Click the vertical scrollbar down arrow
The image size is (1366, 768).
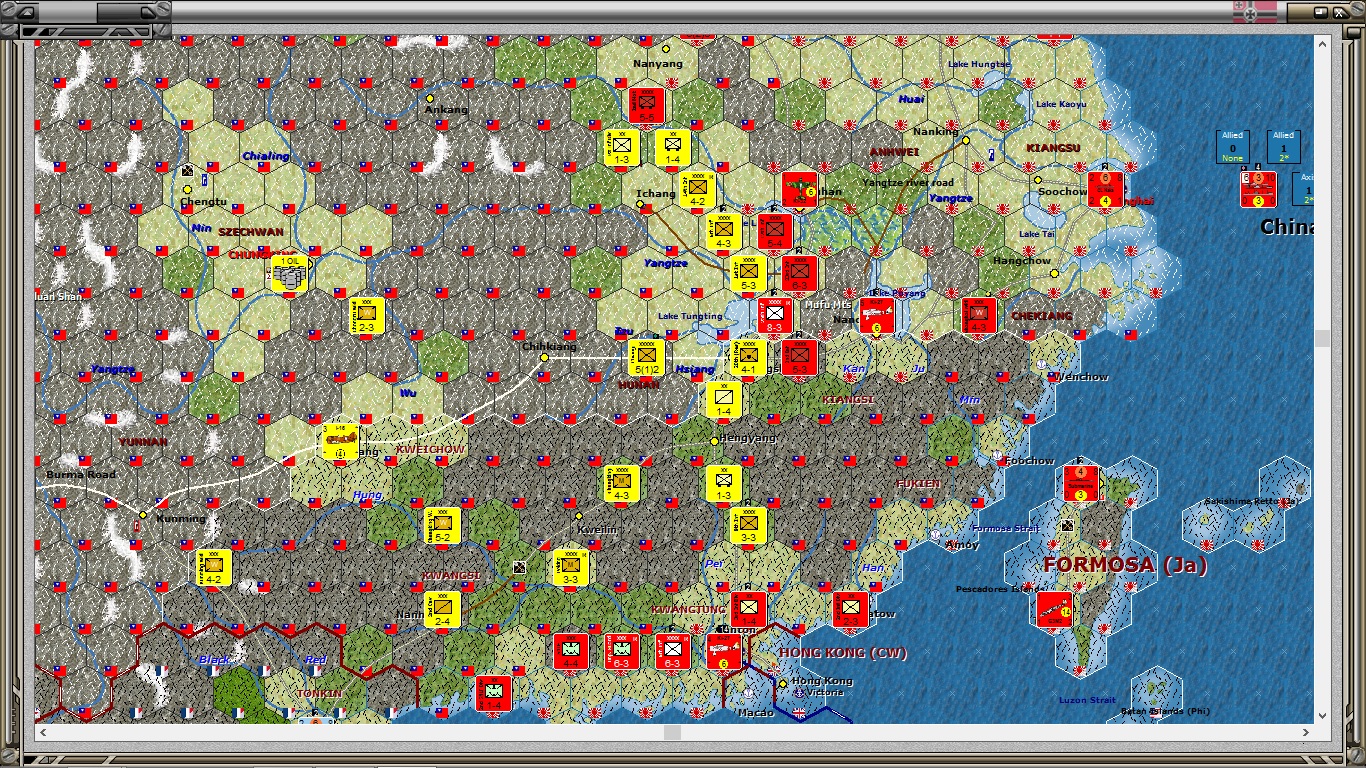pos(1323,716)
